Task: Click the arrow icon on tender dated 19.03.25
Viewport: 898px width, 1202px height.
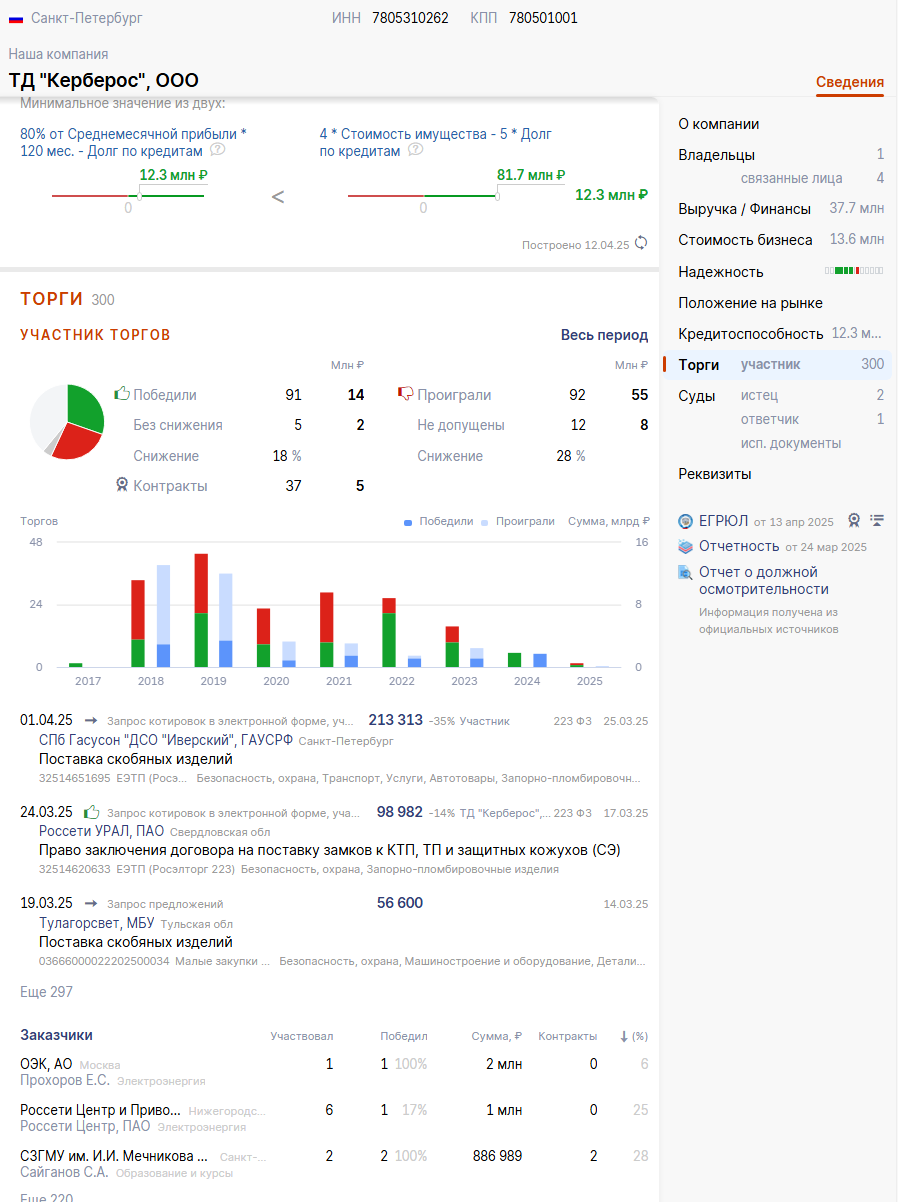Action: [91, 903]
